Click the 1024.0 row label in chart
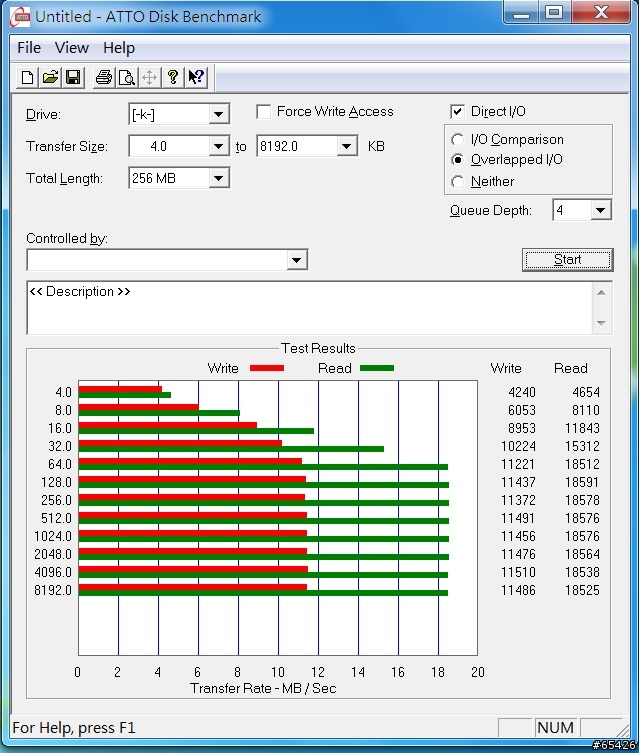The width and height of the screenshot is (640, 753). click(53, 536)
